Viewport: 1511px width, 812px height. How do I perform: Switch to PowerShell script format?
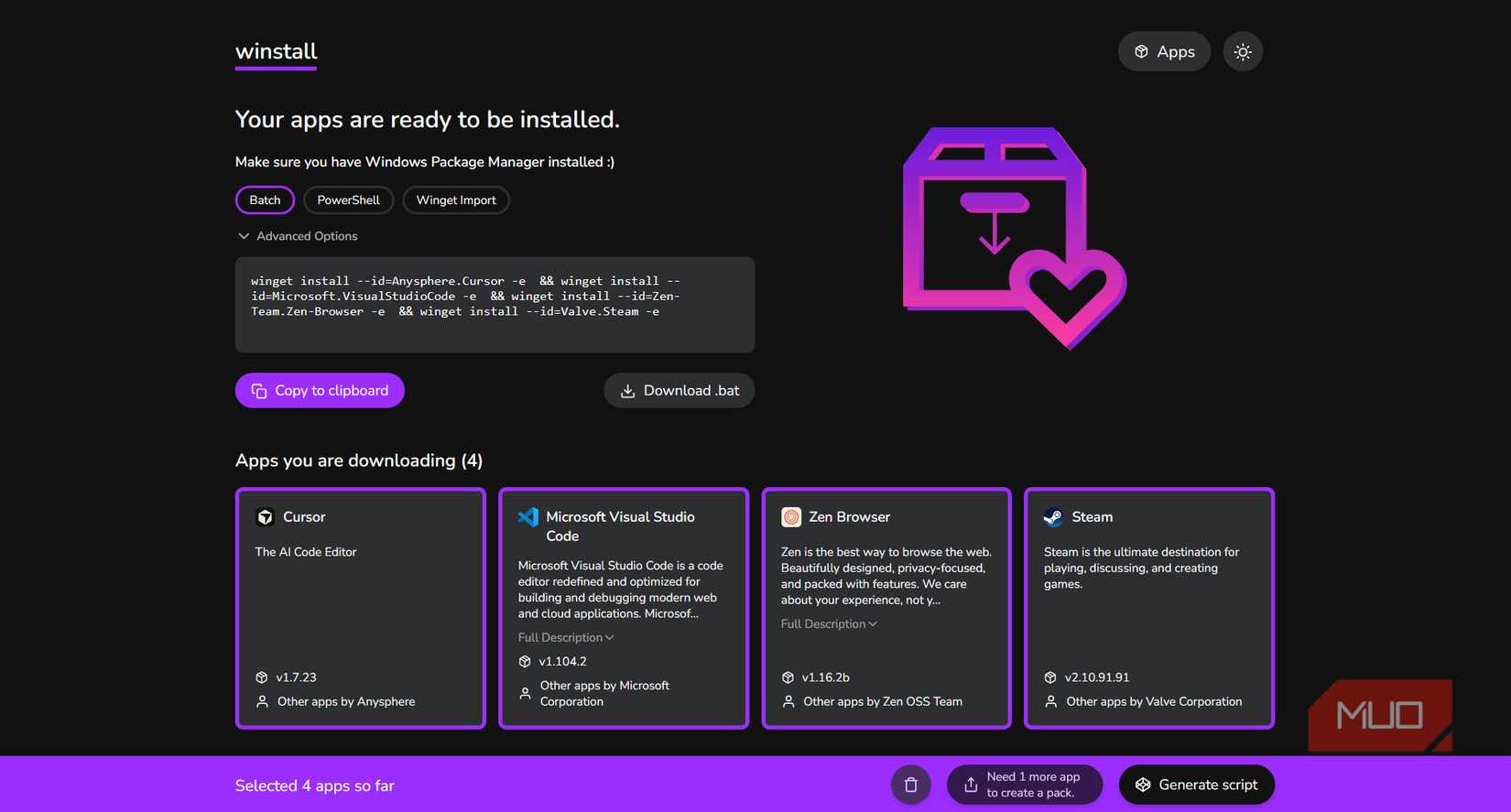coord(348,200)
